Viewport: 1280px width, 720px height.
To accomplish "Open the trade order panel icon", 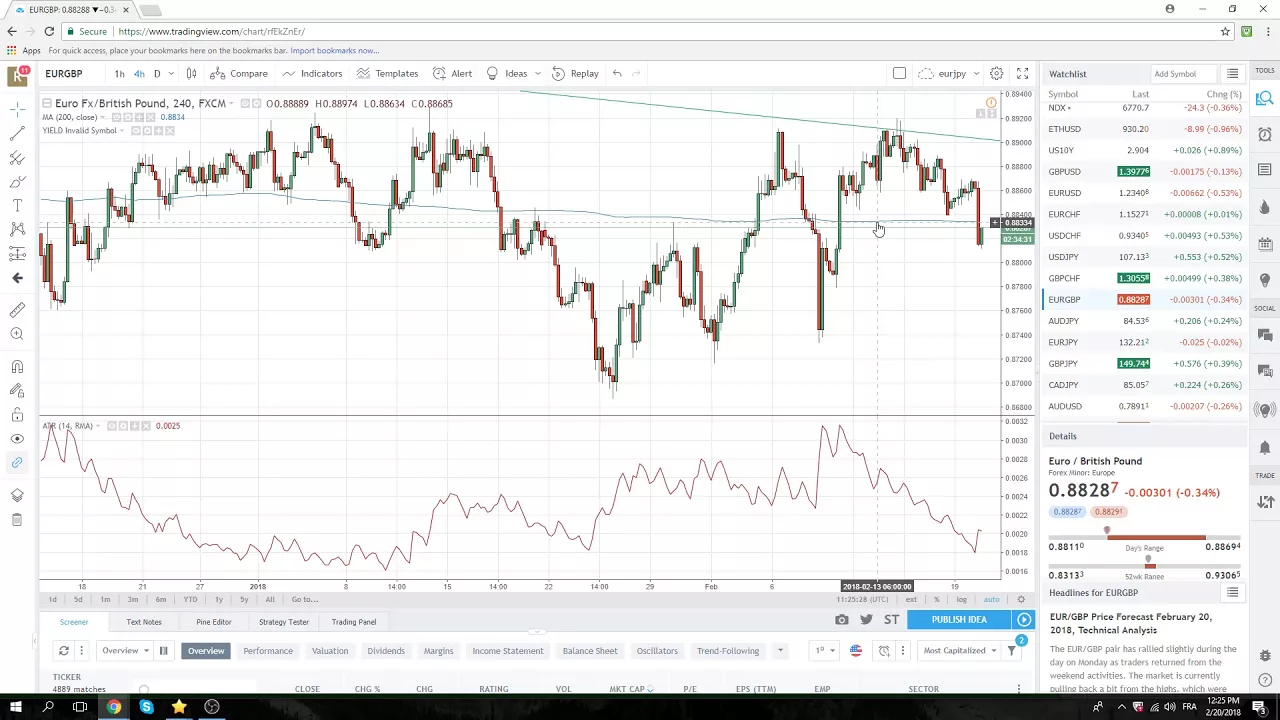I will pos(1265,500).
